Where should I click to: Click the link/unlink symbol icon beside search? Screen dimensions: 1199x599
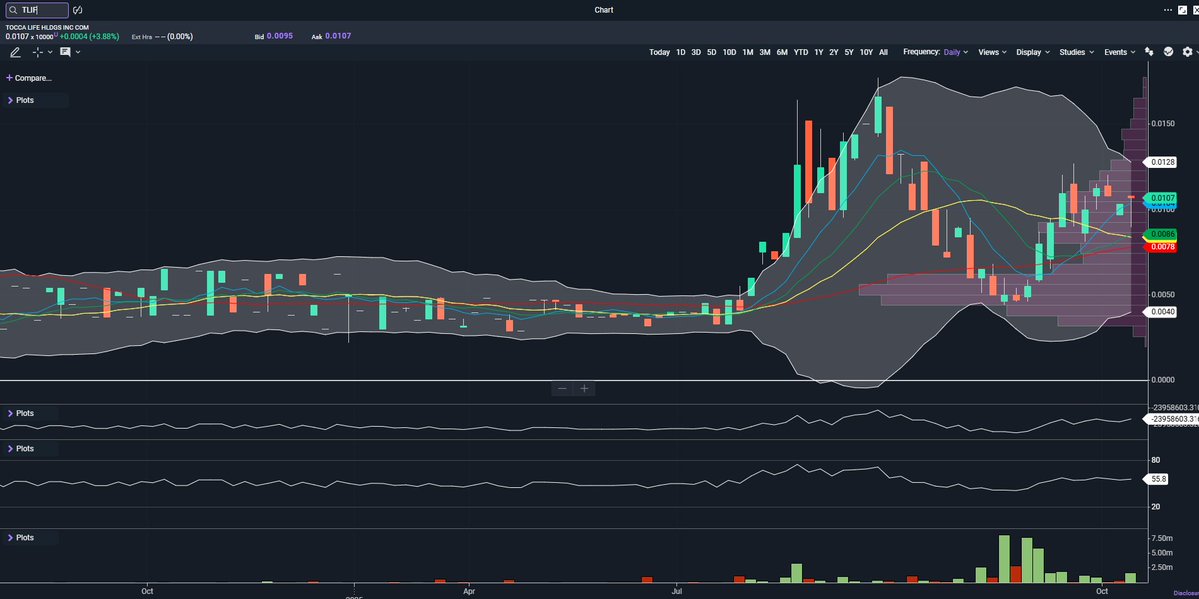pos(77,10)
